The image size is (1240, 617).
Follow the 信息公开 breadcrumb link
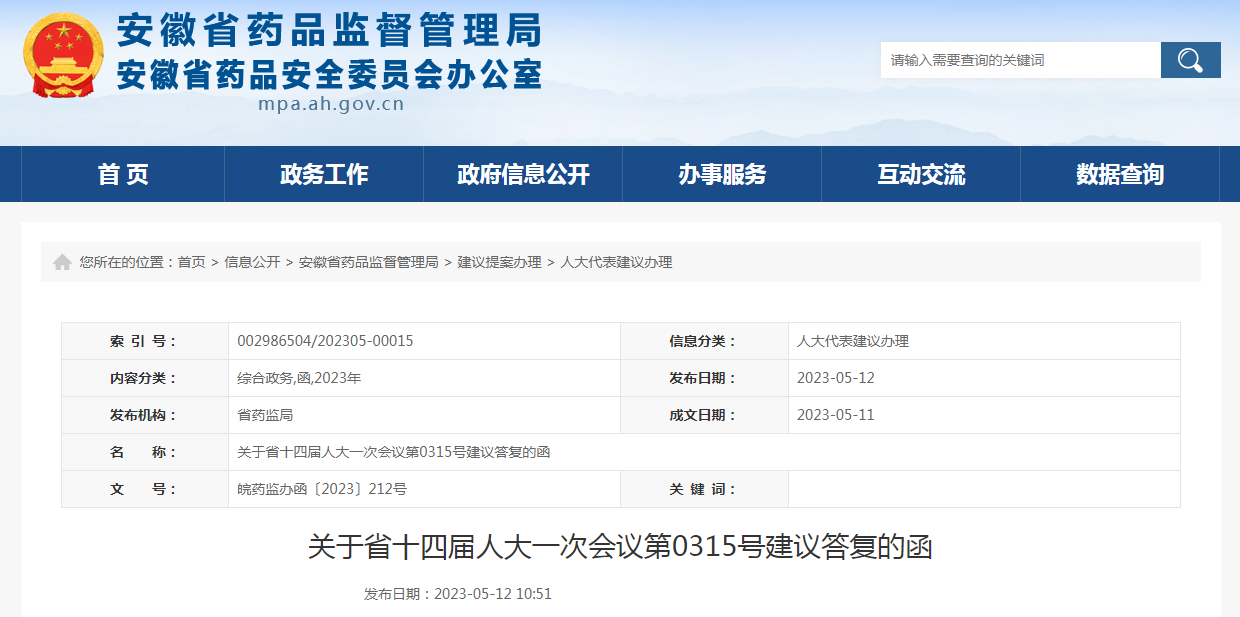[252, 262]
